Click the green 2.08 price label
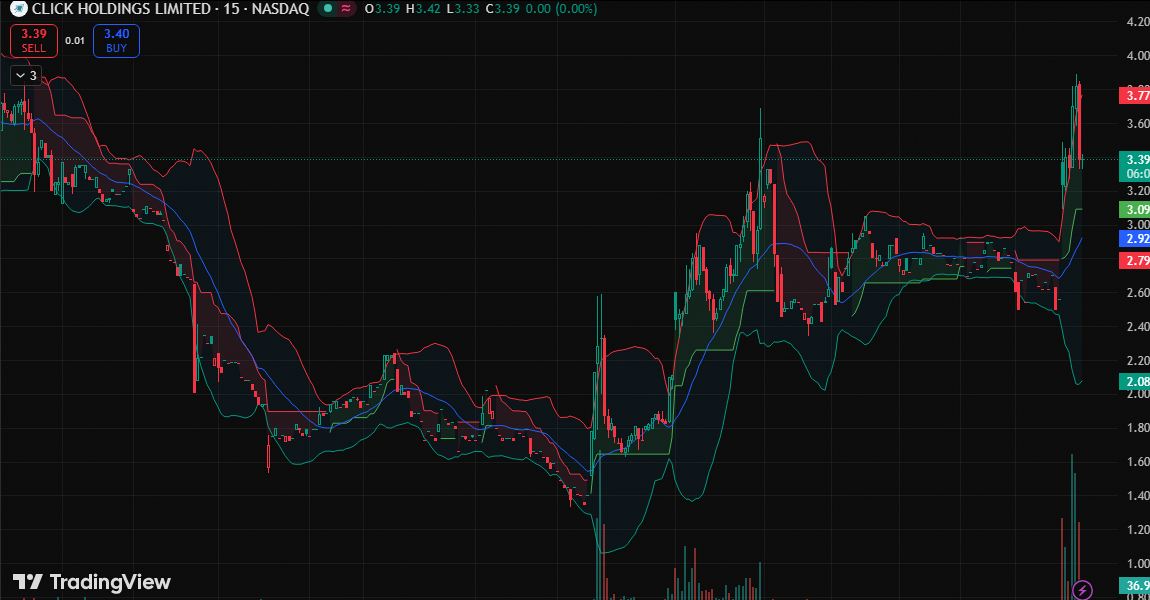Viewport: 1150px width, 600px height. pyautogui.click(x=1135, y=381)
